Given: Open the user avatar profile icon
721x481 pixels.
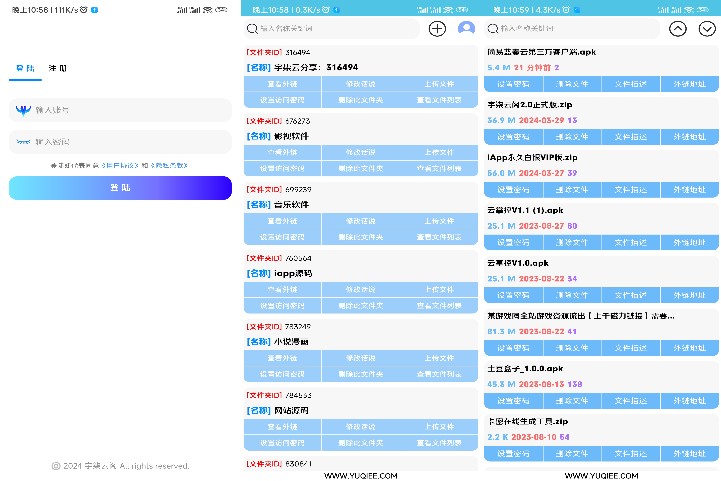Looking at the screenshot, I should [x=466, y=29].
